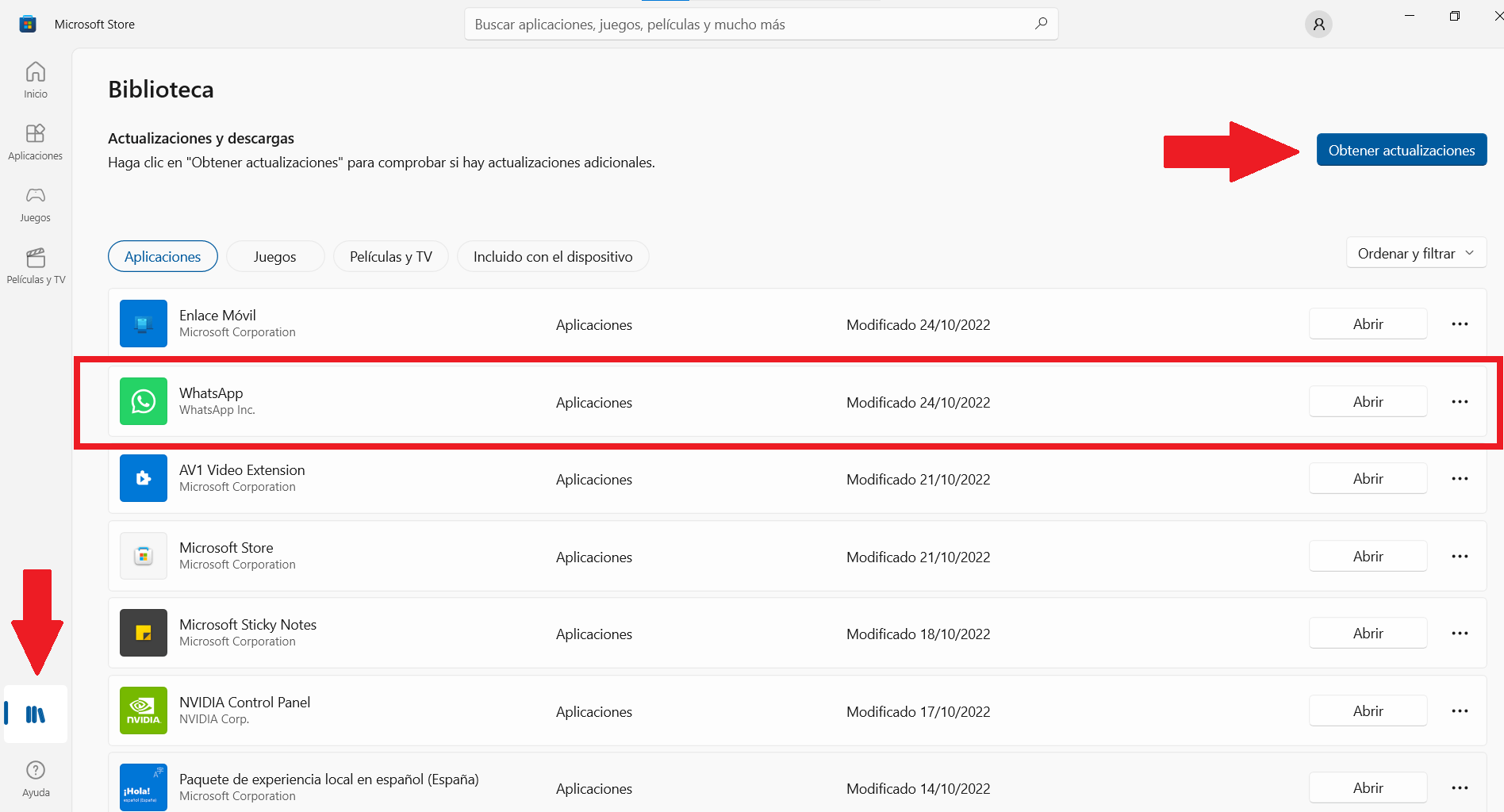Click the Biblioteca page heading
The height and width of the screenshot is (812, 1504).
161,90
